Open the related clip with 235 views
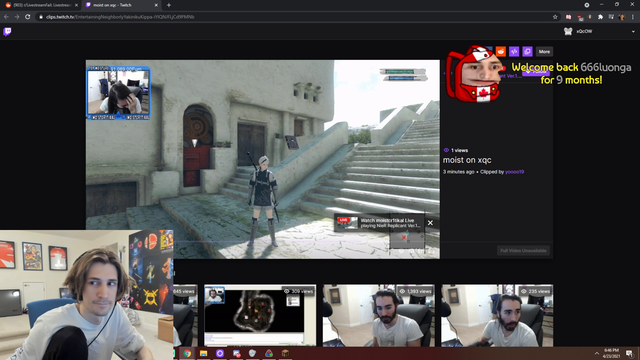 (x=497, y=315)
